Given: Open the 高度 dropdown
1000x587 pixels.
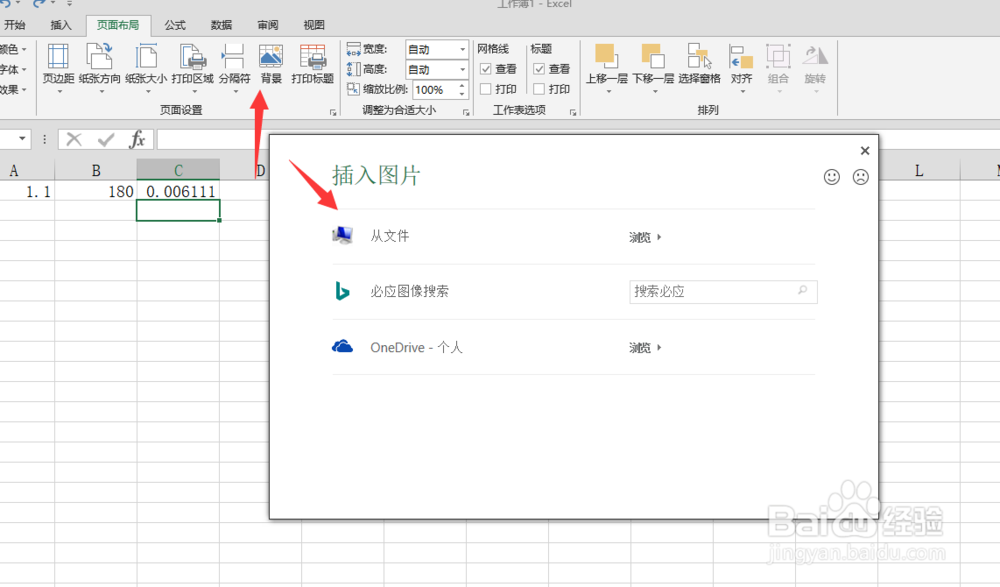Looking at the screenshot, I should (x=463, y=68).
